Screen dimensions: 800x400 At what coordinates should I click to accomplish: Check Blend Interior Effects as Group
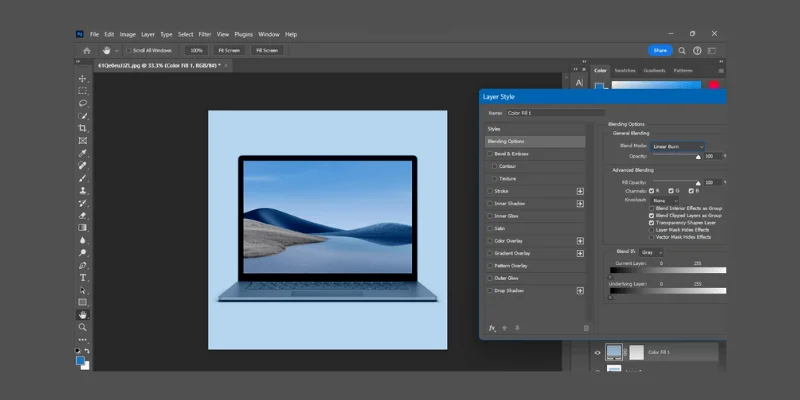pyautogui.click(x=653, y=207)
